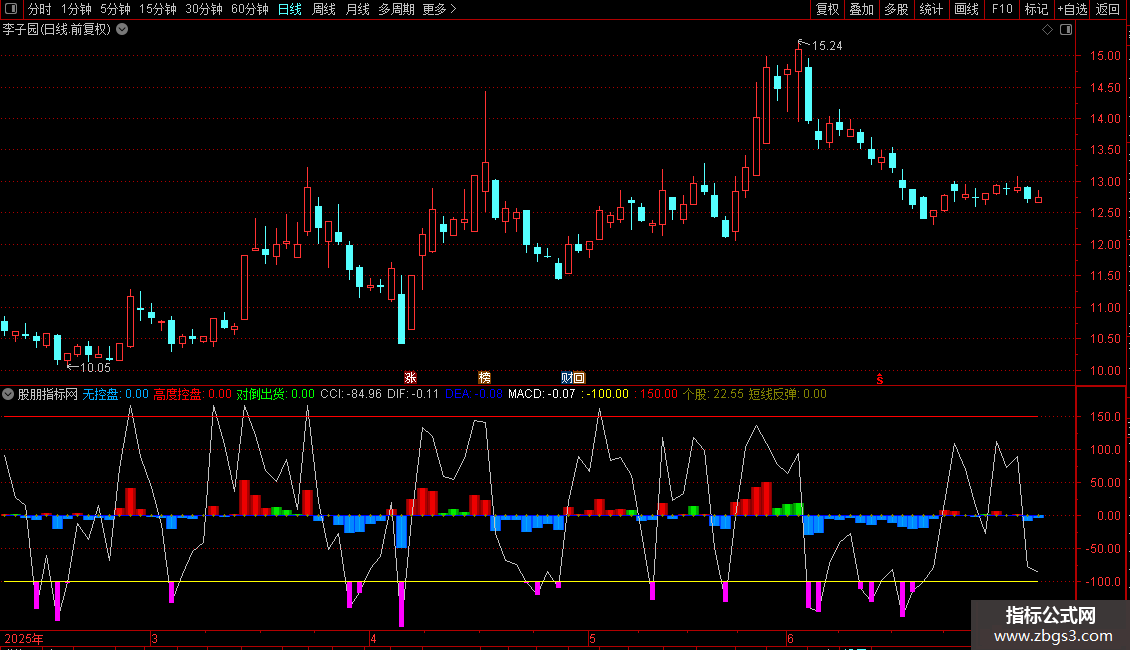Click the 150.0 indicator axis label
Screen dimensions: 1130x650
(1105, 417)
